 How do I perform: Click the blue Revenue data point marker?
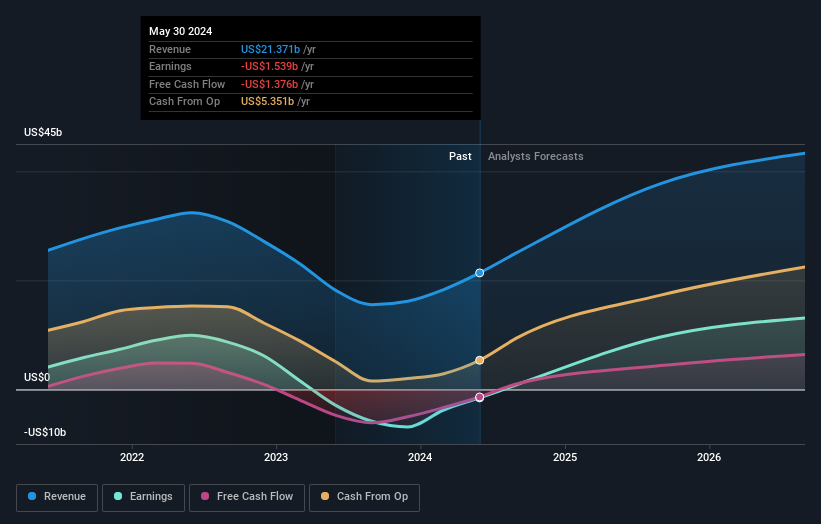click(x=480, y=273)
